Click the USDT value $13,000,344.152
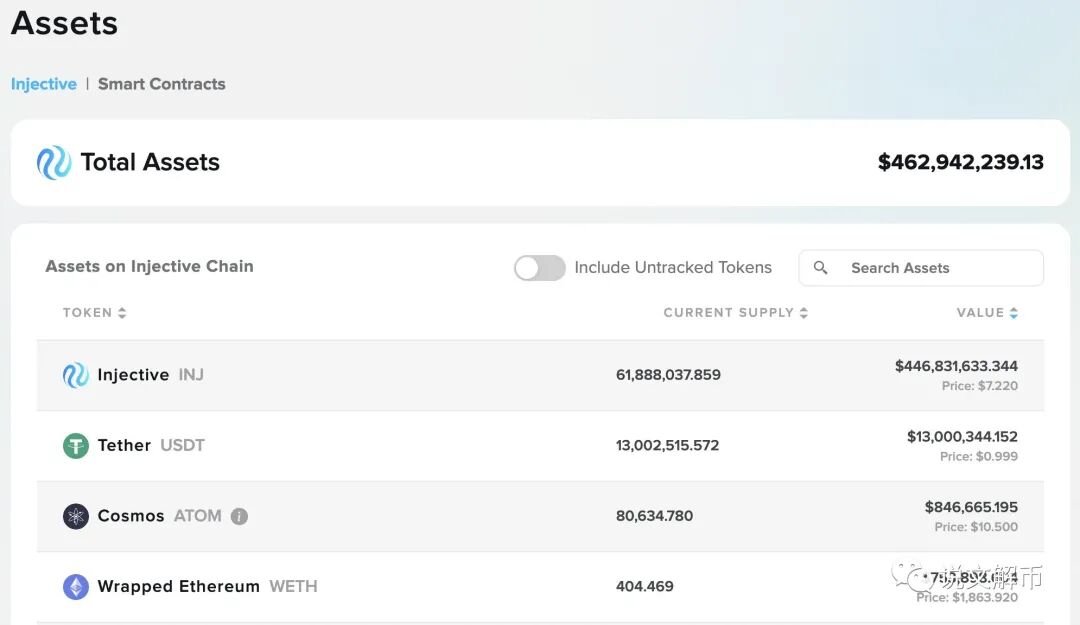 click(x=962, y=436)
